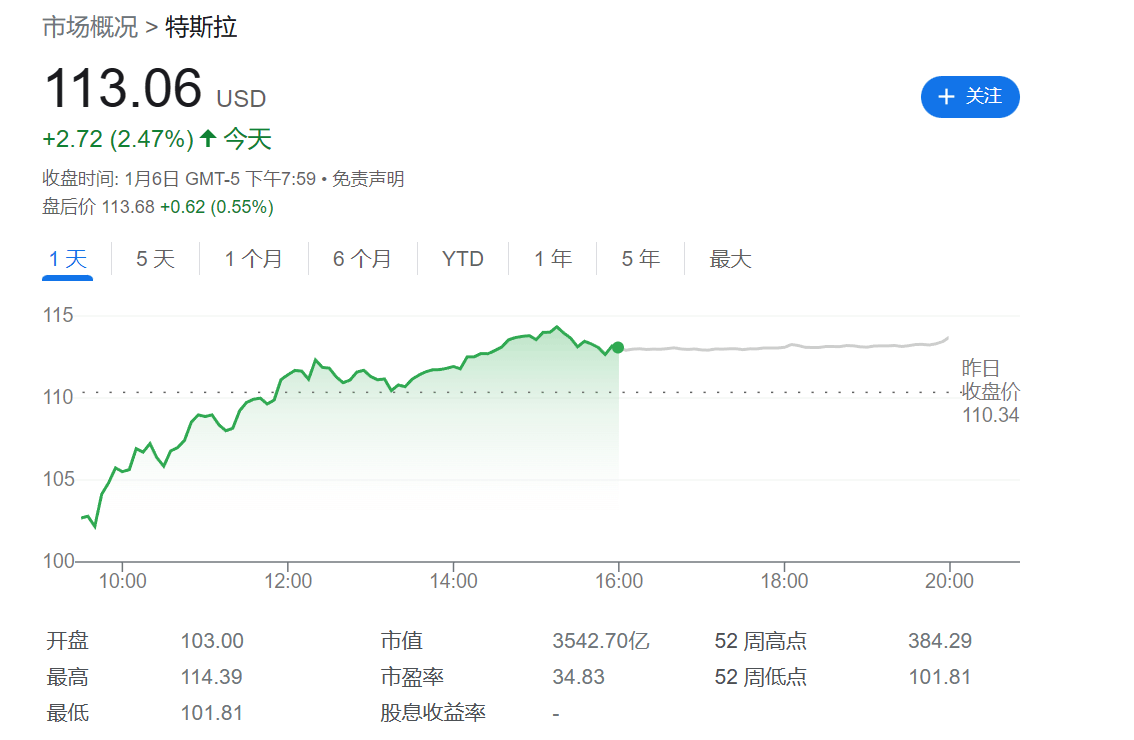Open the 市场概况 breadcrumb link
Image resolution: width=1134 pixels, height=740 pixels.
point(90,27)
